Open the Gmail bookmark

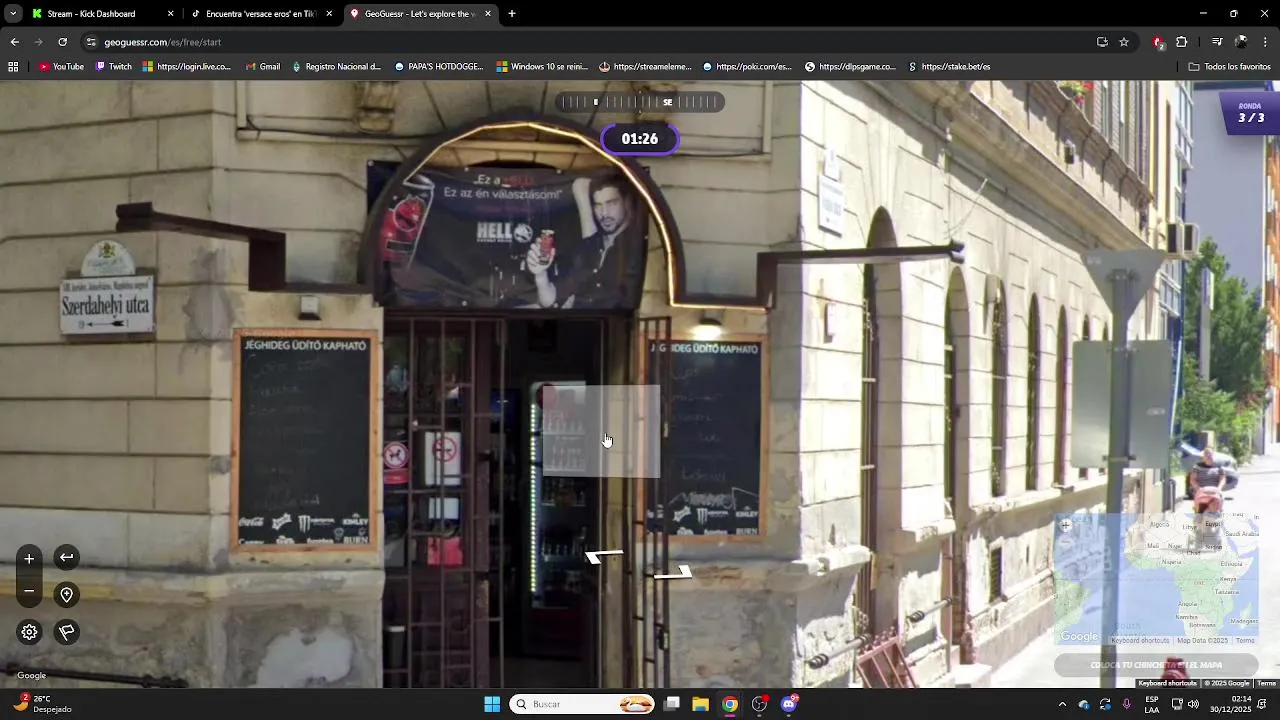(262, 67)
